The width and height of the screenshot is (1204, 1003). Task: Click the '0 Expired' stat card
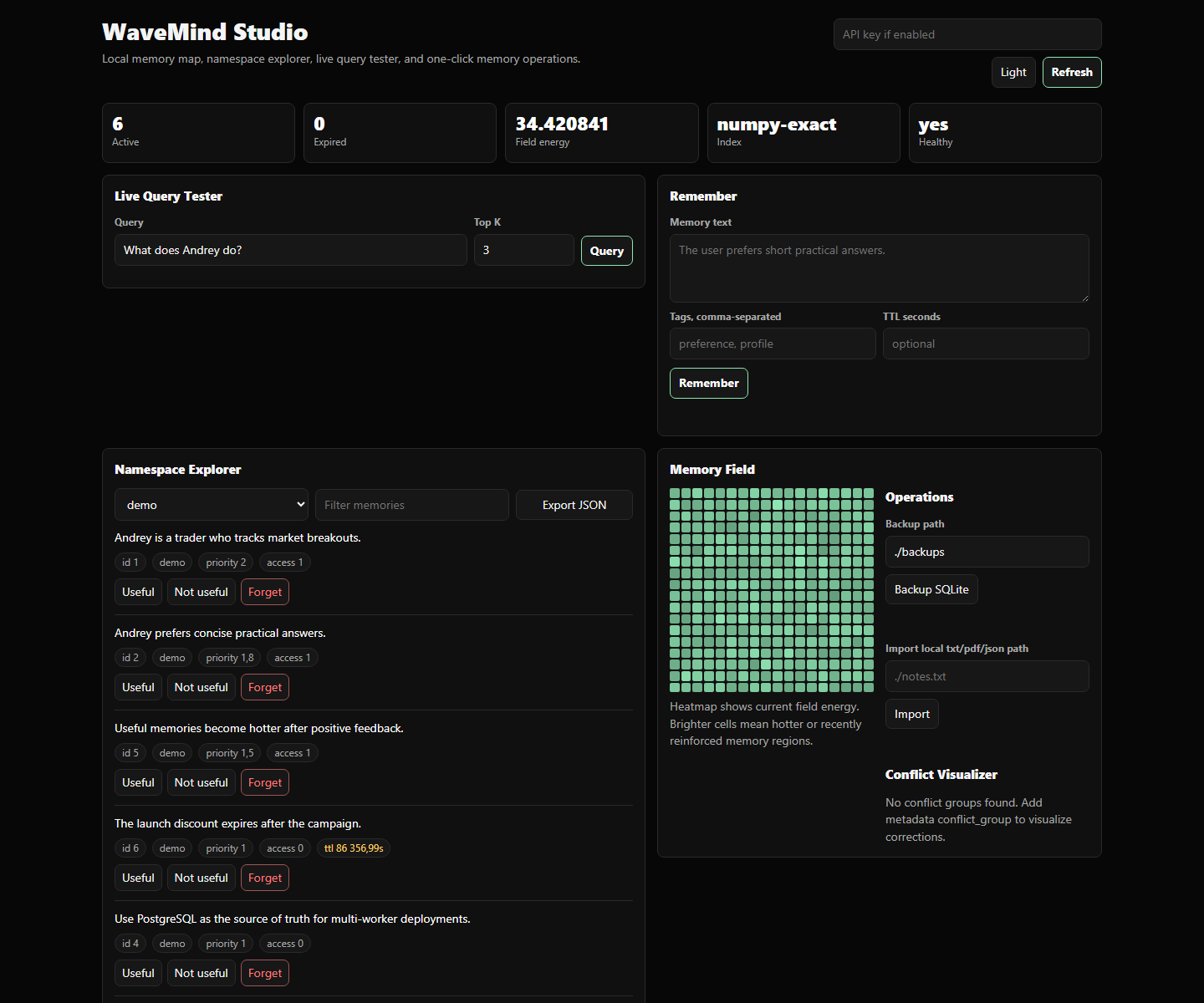click(x=400, y=133)
